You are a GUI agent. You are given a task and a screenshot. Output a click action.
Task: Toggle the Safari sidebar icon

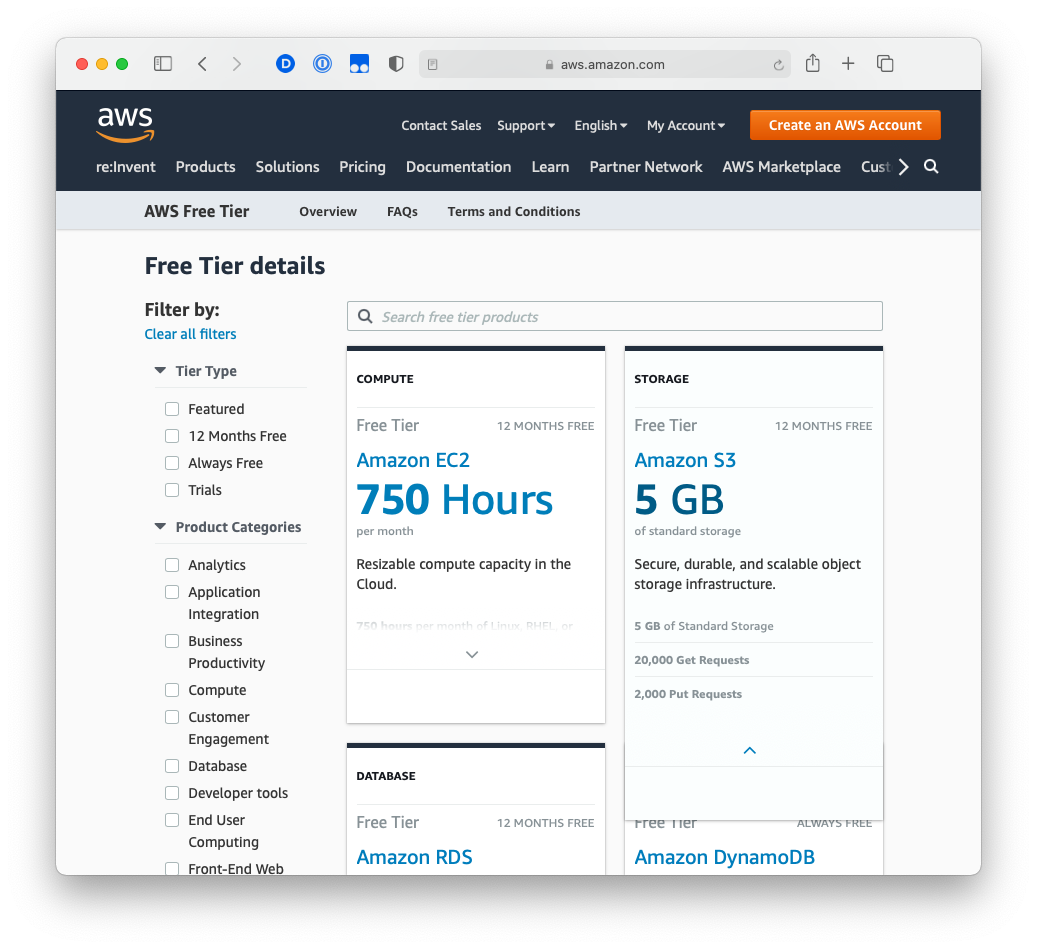pyautogui.click(x=163, y=63)
